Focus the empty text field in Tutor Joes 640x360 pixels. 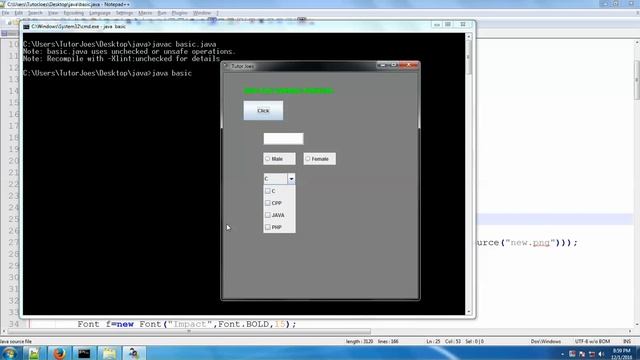pos(283,139)
